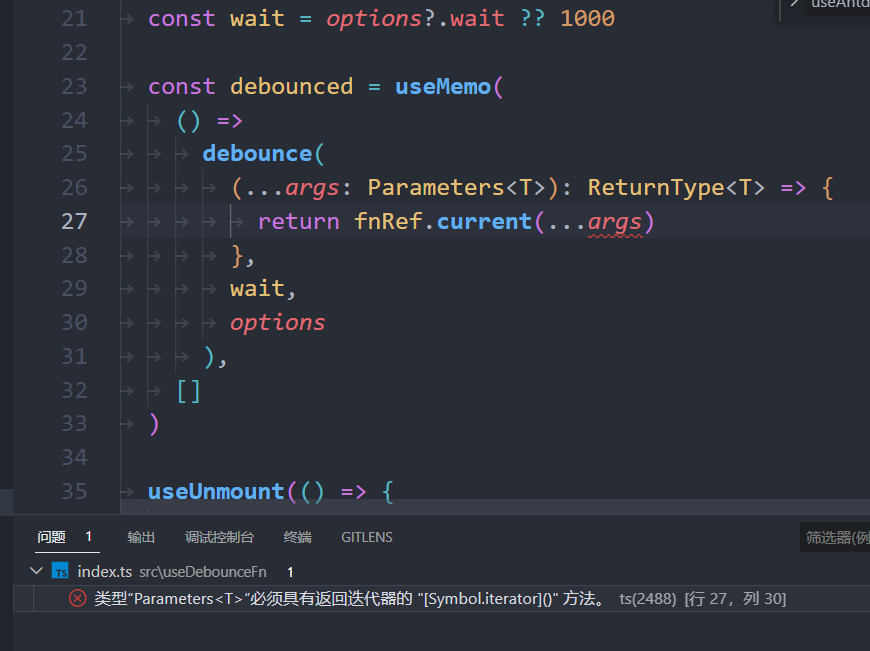Viewport: 870px width, 651px height.
Task: Select line number 27 in the gutter
Action: pyautogui.click(x=74, y=221)
